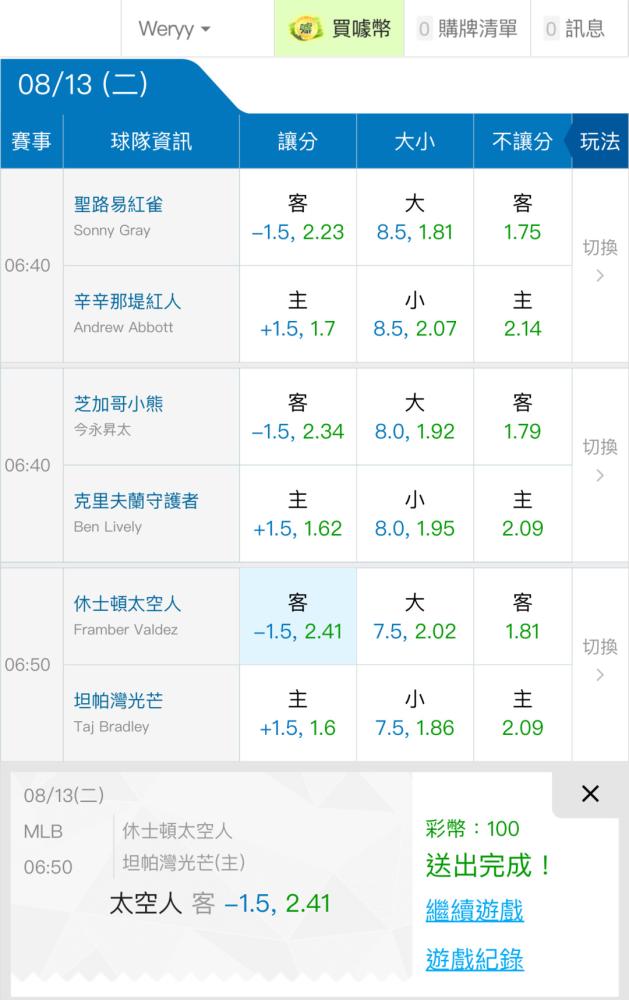629x1000 pixels.
Task: Open the Weryy account dropdown
Action: 174,29
